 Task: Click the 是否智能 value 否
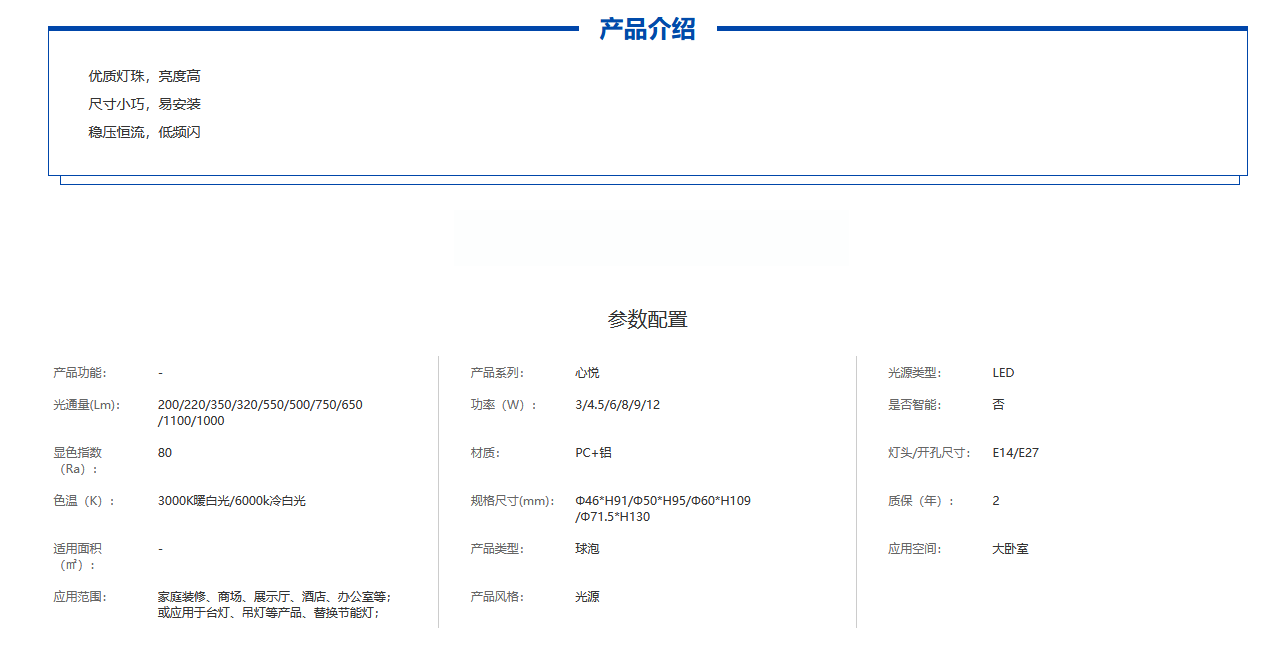click(998, 405)
